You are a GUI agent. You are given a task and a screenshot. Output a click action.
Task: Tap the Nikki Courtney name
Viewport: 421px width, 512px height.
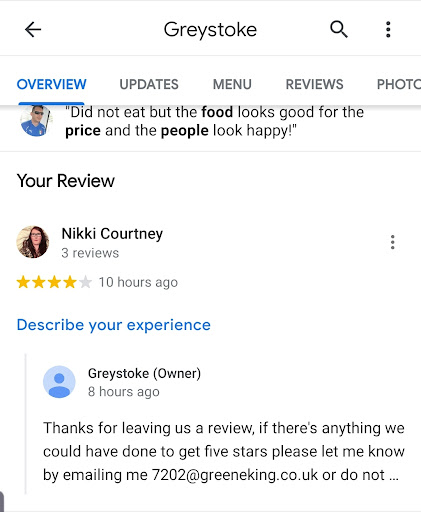[112, 234]
